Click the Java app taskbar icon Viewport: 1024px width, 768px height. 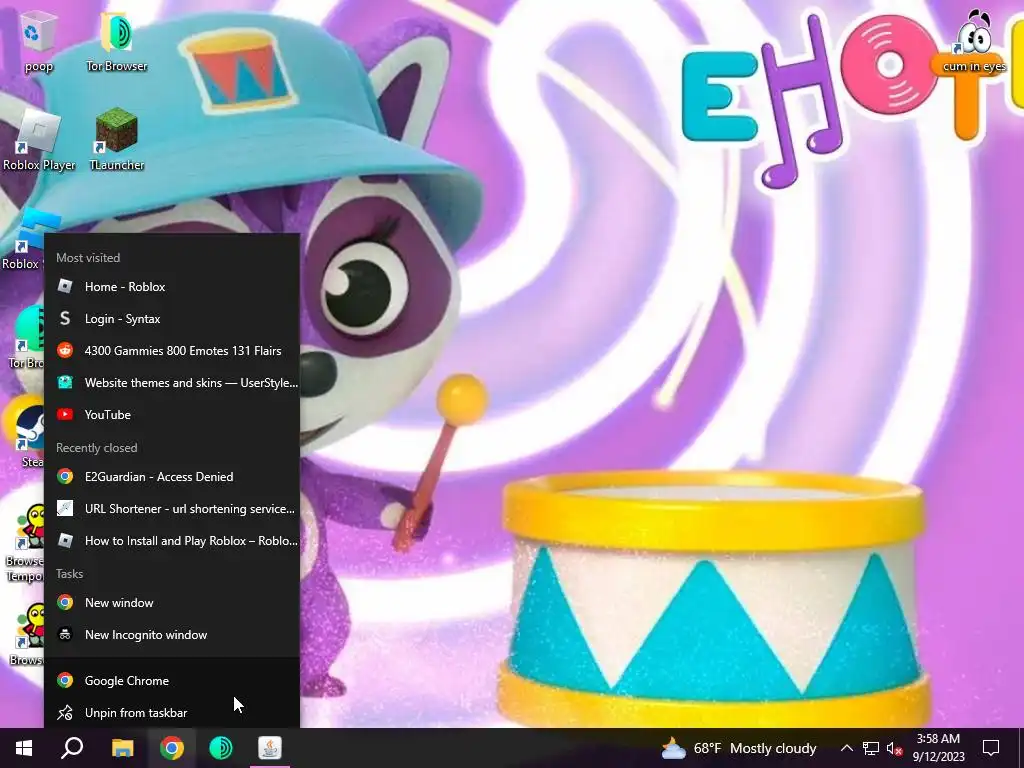[270, 748]
